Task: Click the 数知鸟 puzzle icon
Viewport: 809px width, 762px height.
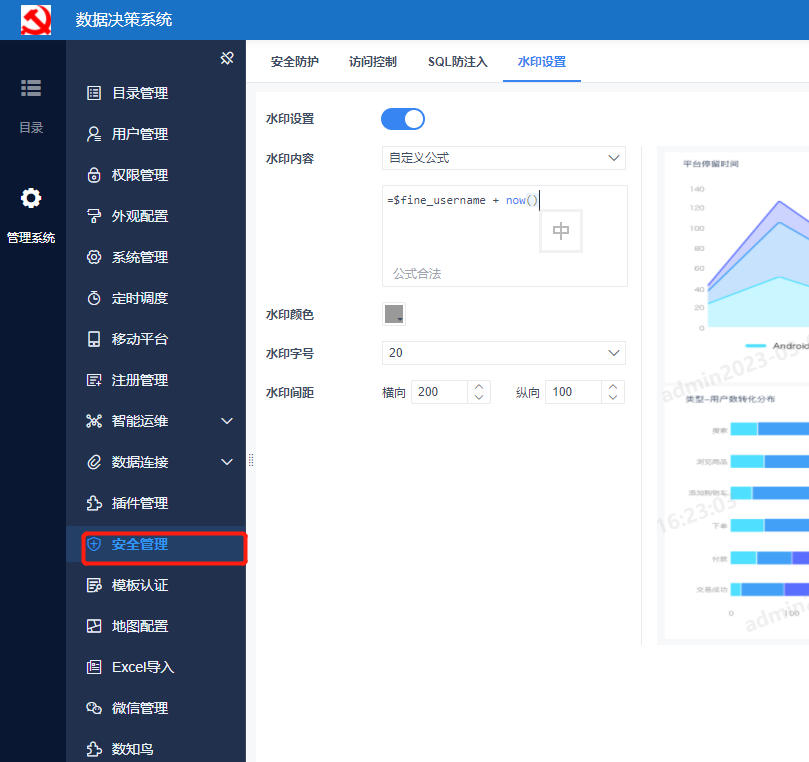Action: 94,749
